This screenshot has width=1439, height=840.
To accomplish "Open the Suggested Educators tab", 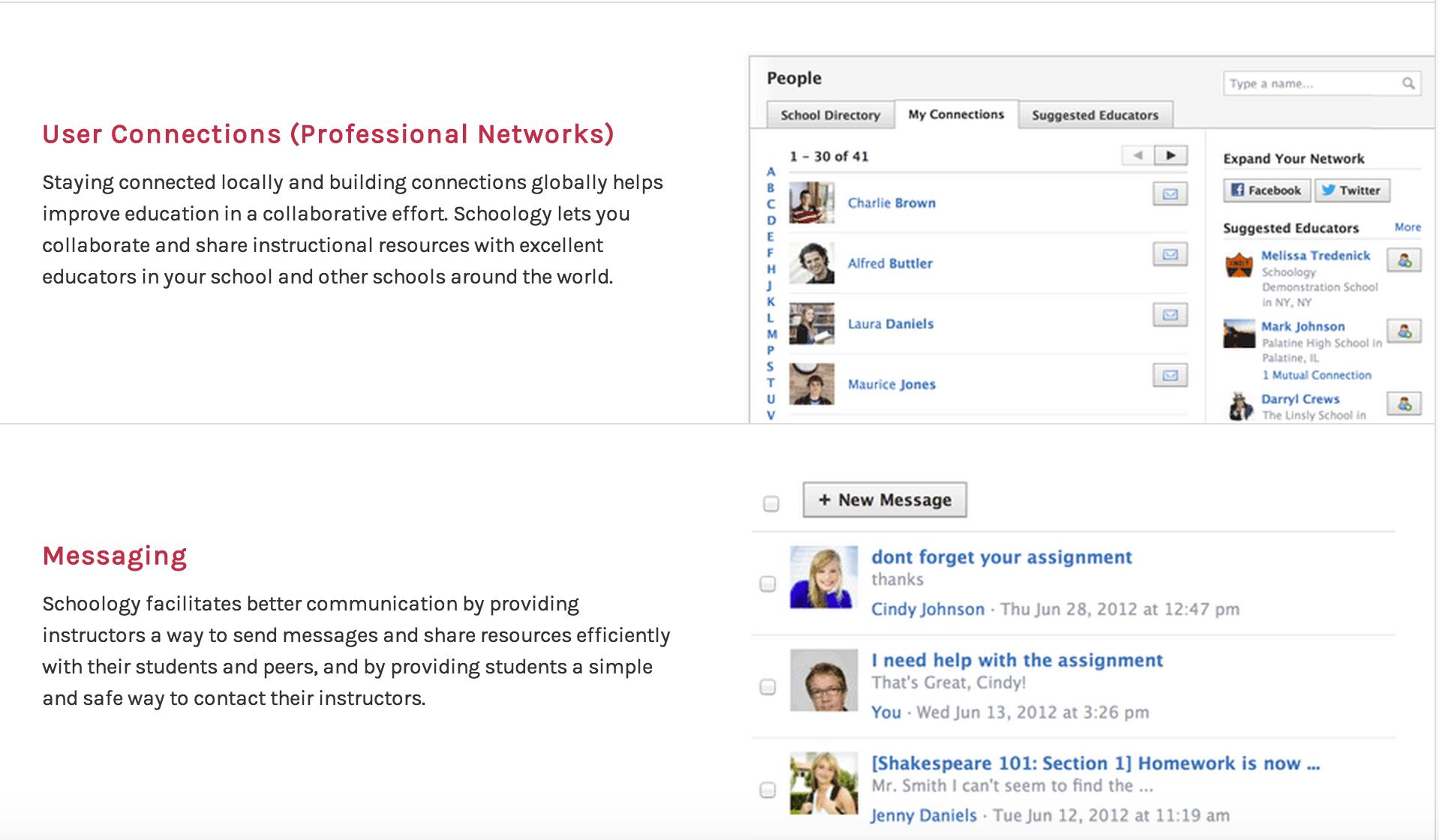I will [1095, 115].
